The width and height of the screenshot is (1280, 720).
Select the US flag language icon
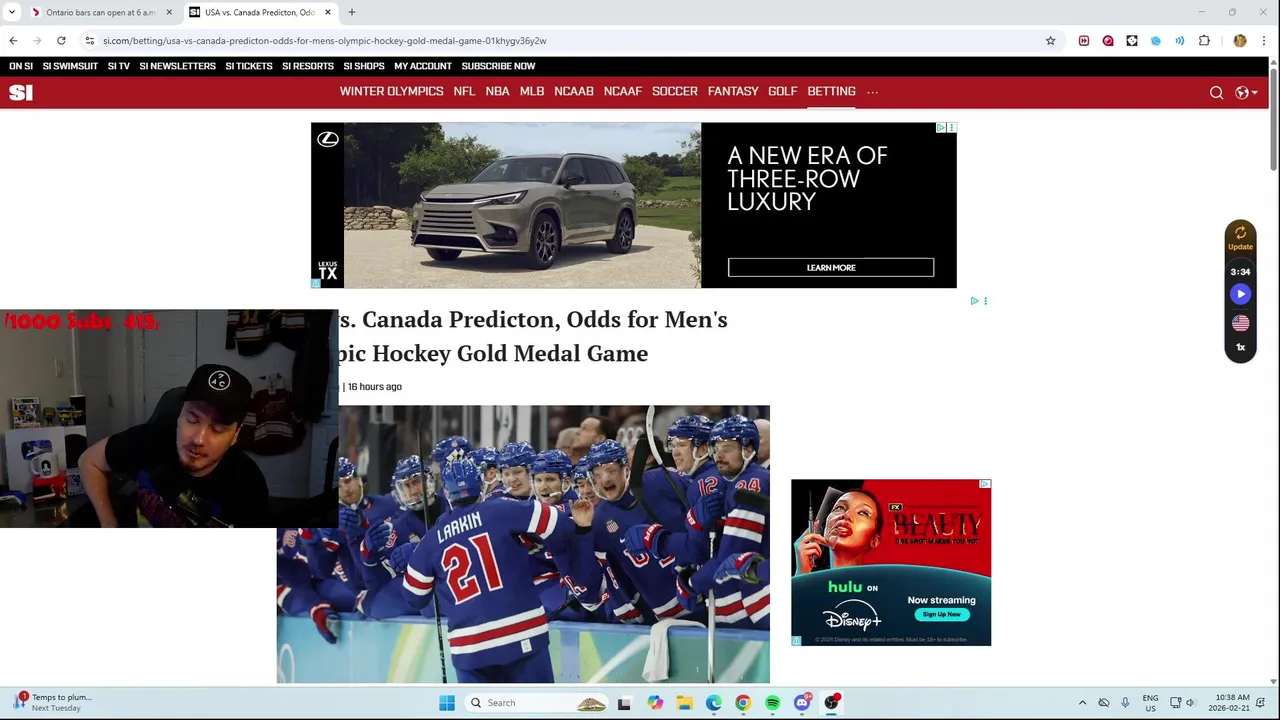(x=1240, y=323)
